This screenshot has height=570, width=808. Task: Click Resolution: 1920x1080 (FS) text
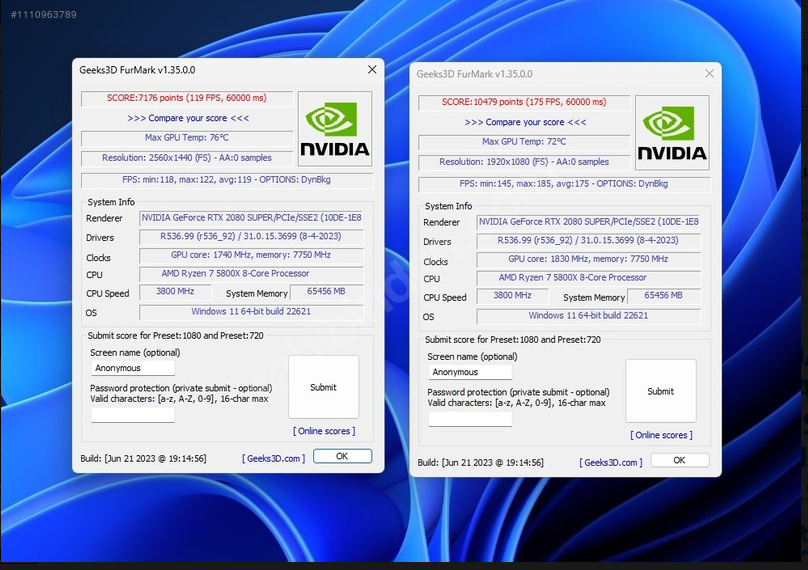[524, 162]
